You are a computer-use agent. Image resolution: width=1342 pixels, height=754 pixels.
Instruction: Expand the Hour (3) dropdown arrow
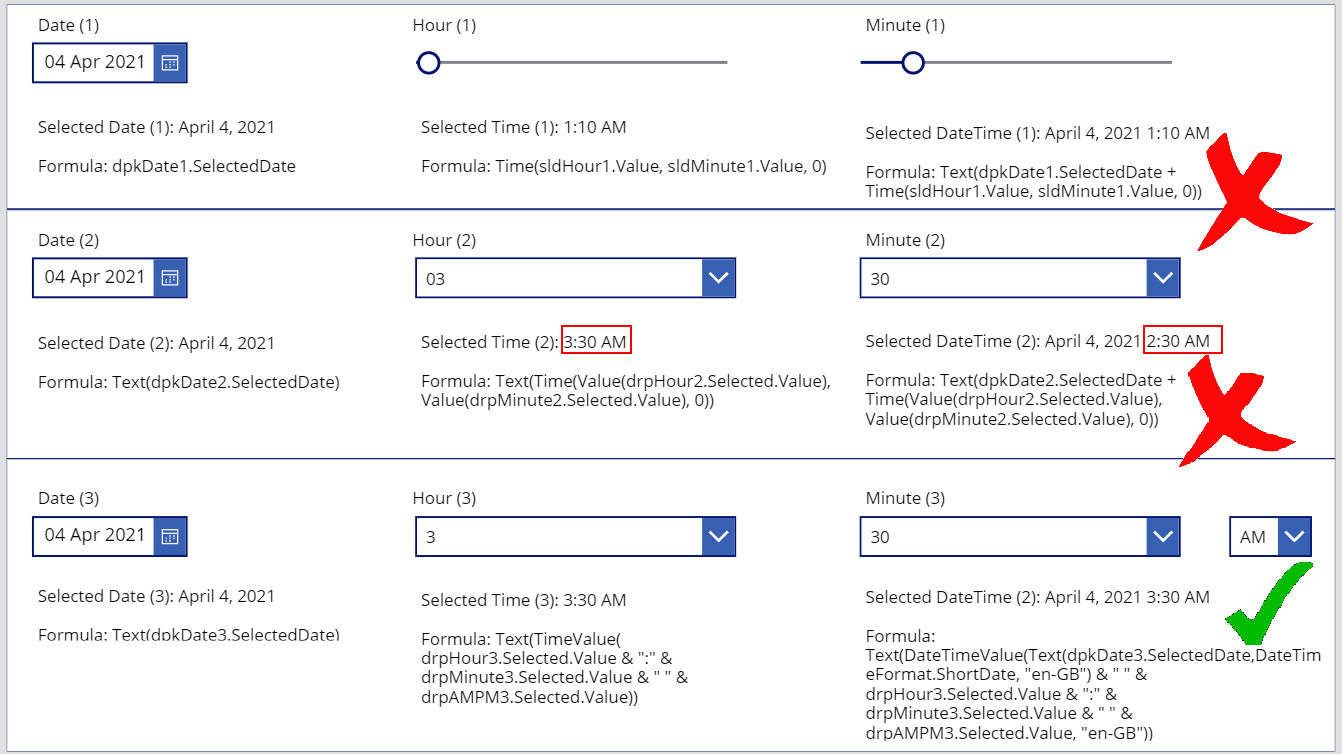pyautogui.click(x=718, y=536)
